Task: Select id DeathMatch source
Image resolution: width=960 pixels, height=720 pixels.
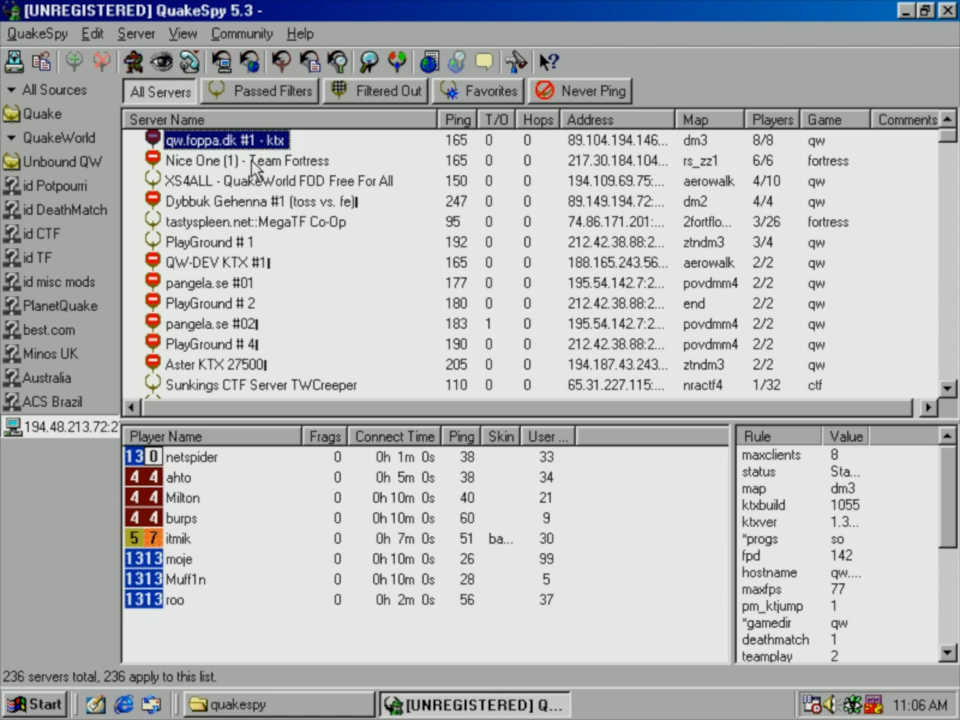Action: click(x=55, y=209)
